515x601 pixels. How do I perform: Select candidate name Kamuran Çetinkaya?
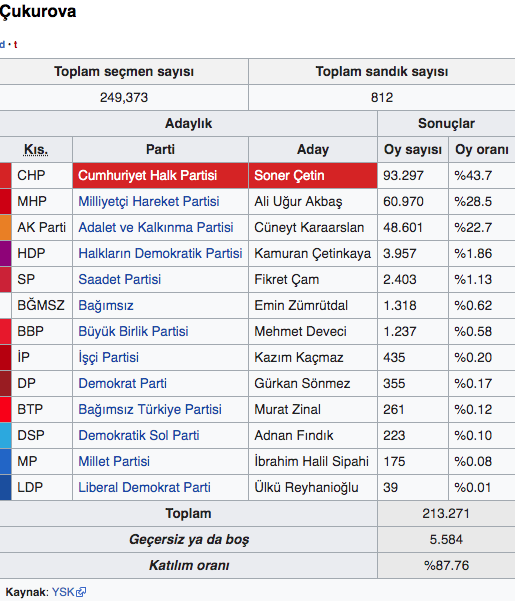(x=313, y=253)
